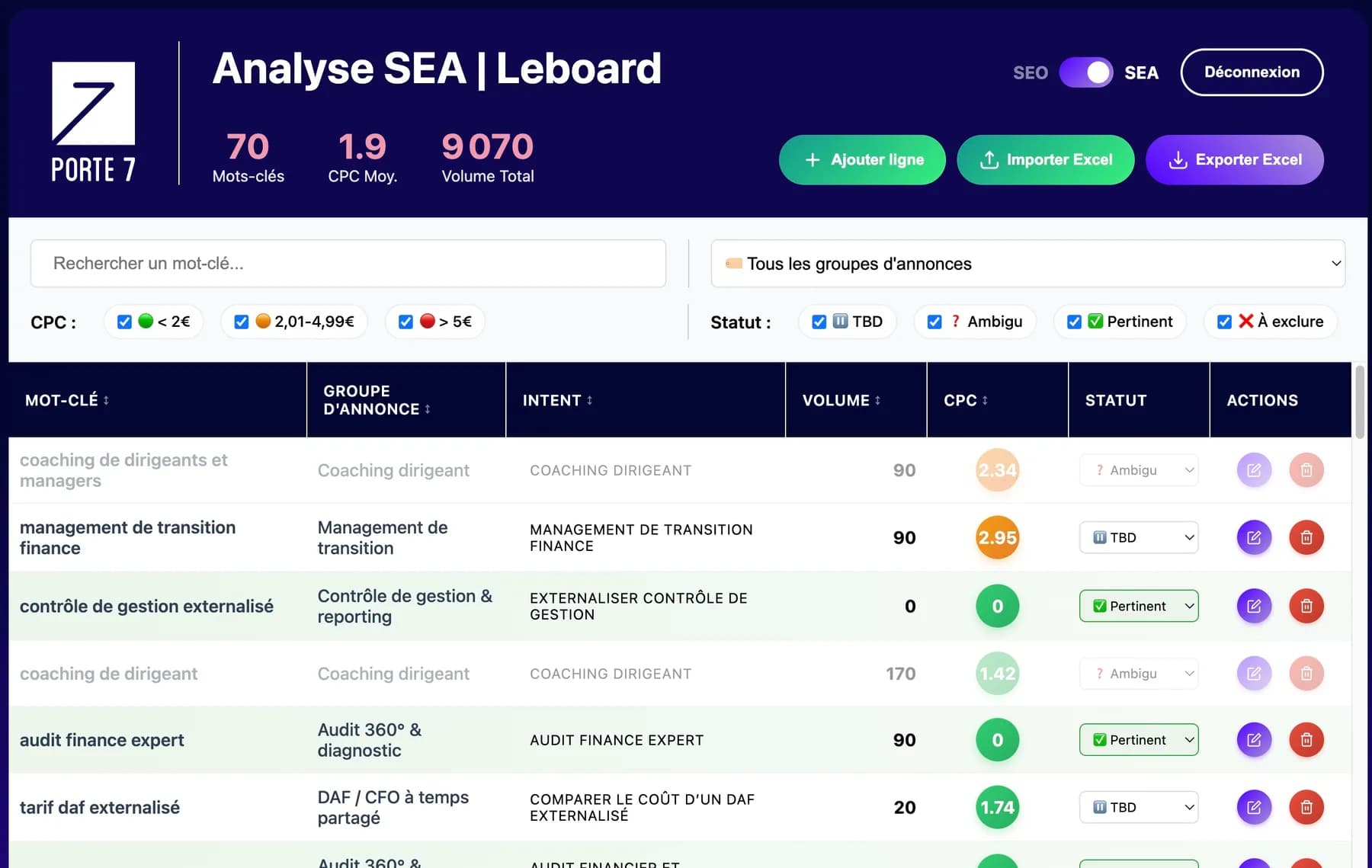Screen dimensions: 1372x868
Task: Click the 1.74 CPC badge
Action: tap(997, 807)
